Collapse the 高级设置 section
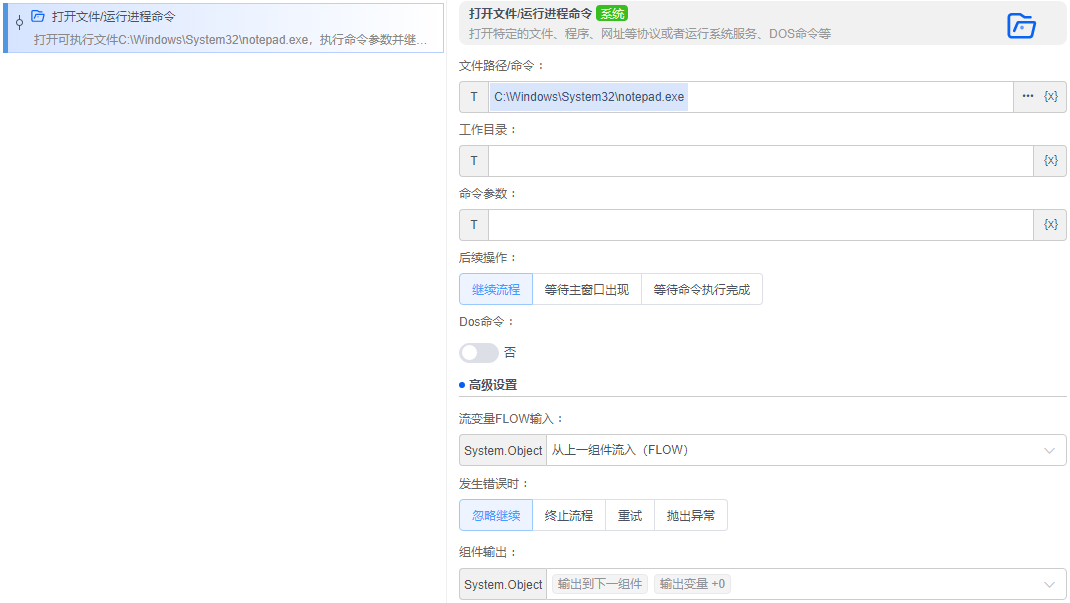The height and width of the screenshot is (603, 1070). 490,384
